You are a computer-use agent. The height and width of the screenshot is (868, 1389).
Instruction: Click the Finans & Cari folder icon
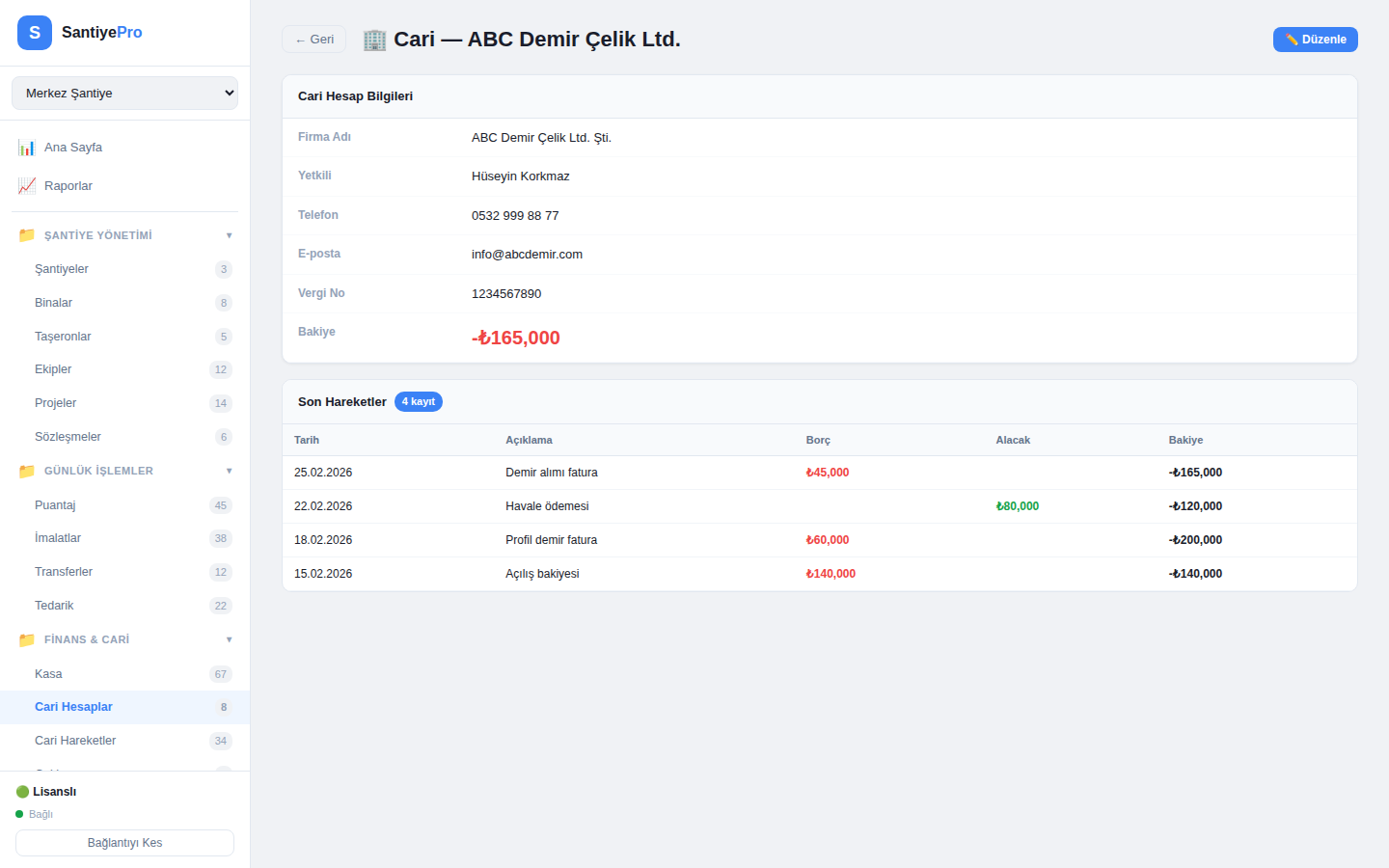27,639
